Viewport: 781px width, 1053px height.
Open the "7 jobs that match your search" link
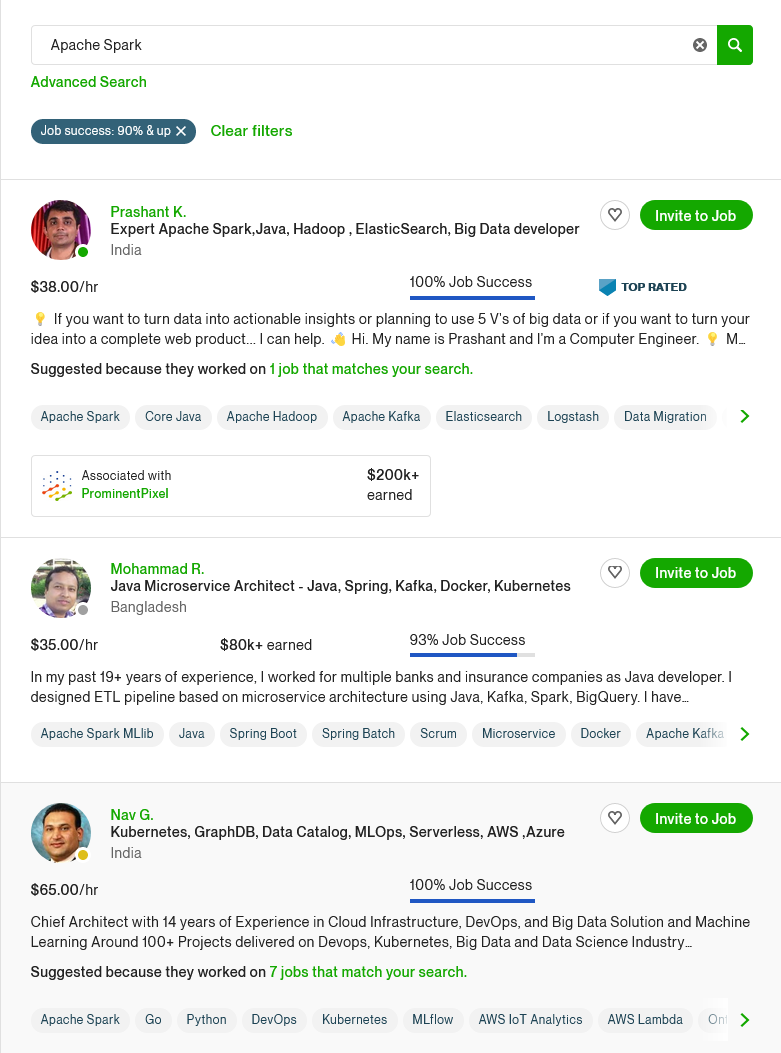pyautogui.click(x=366, y=972)
